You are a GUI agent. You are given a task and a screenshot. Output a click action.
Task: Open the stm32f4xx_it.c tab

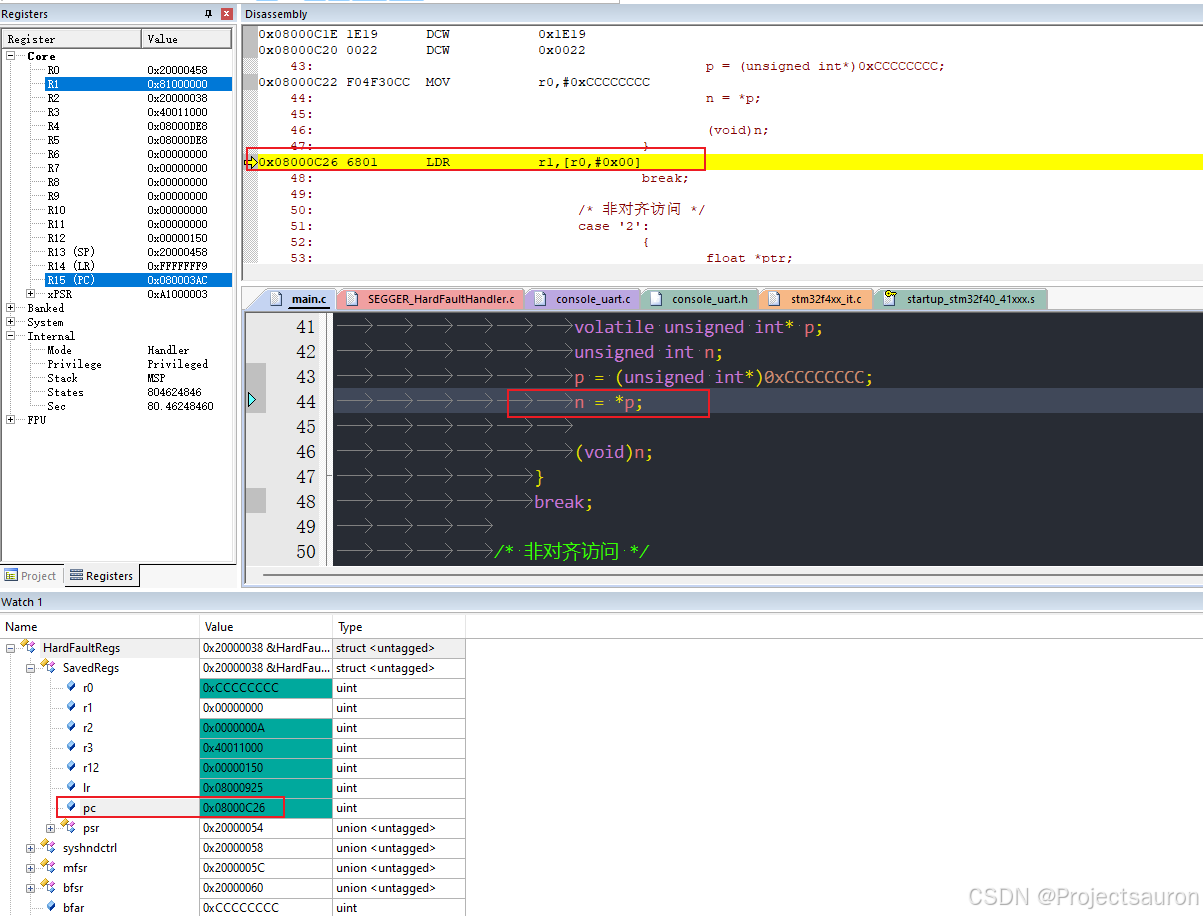[826, 299]
